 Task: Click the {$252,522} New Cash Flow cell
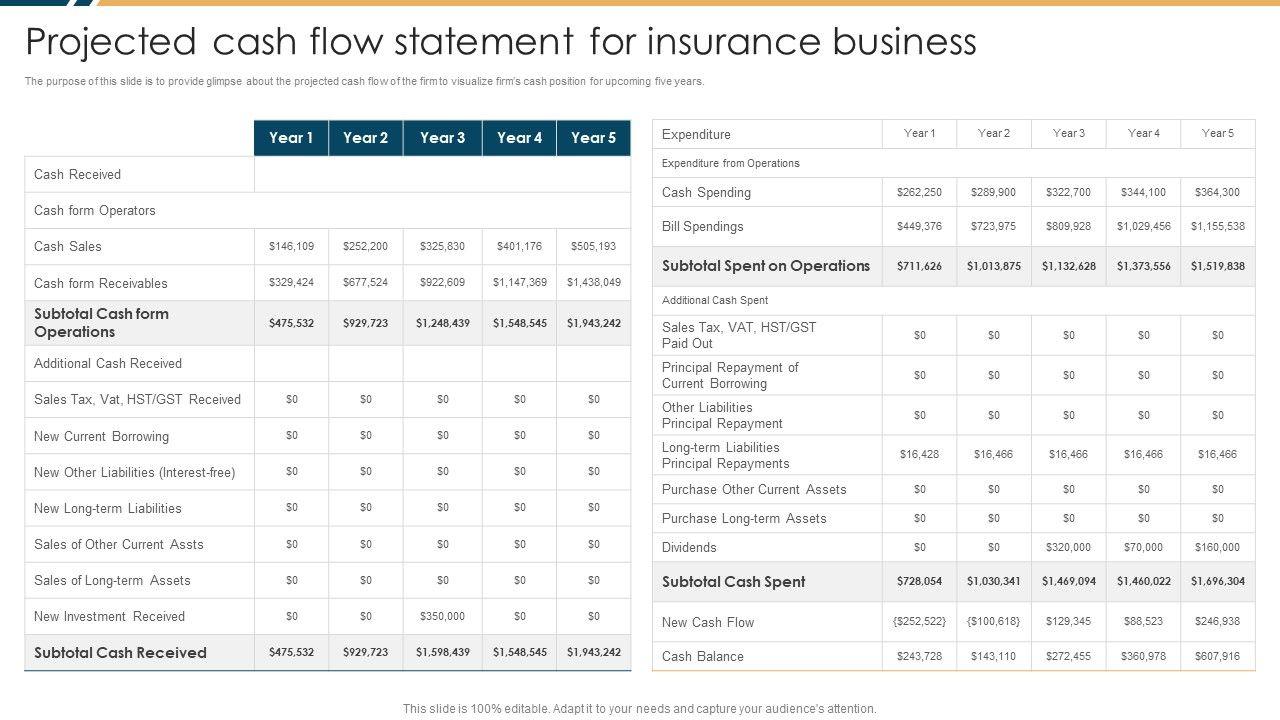(x=919, y=621)
